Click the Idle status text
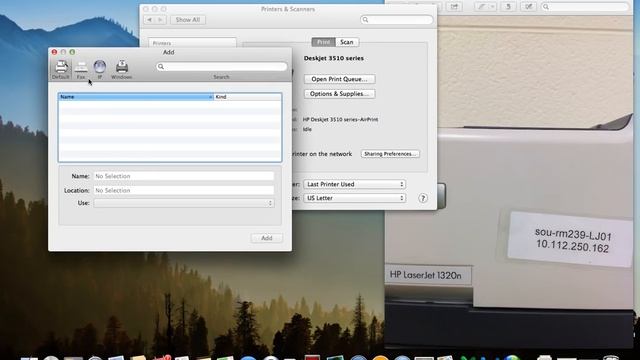640x360 pixels. click(x=307, y=129)
